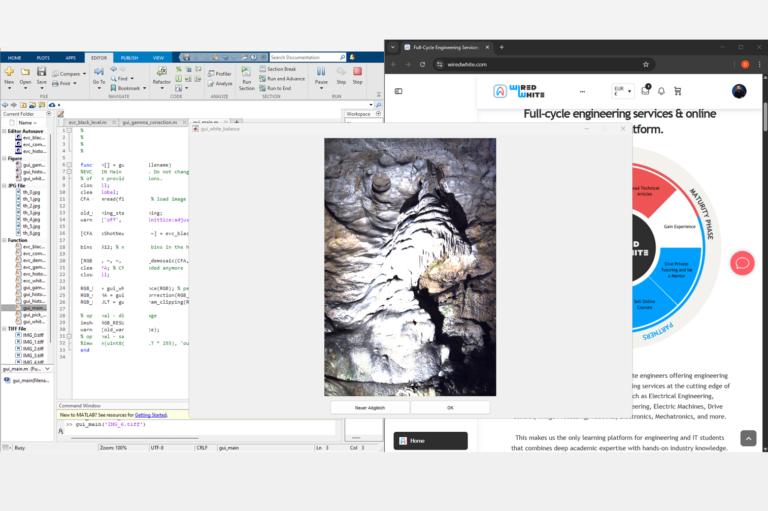Click the Refactor icon
The height and width of the screenshot is (511, 768).
[x=162, y=72]
